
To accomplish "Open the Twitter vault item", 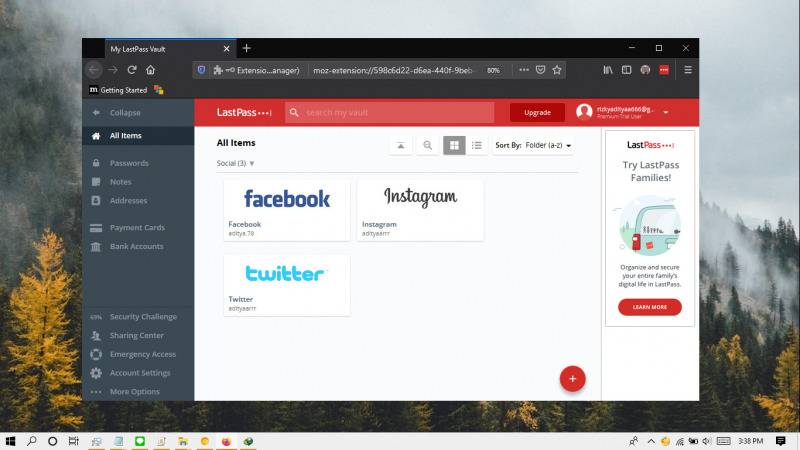I will [287, 286].
